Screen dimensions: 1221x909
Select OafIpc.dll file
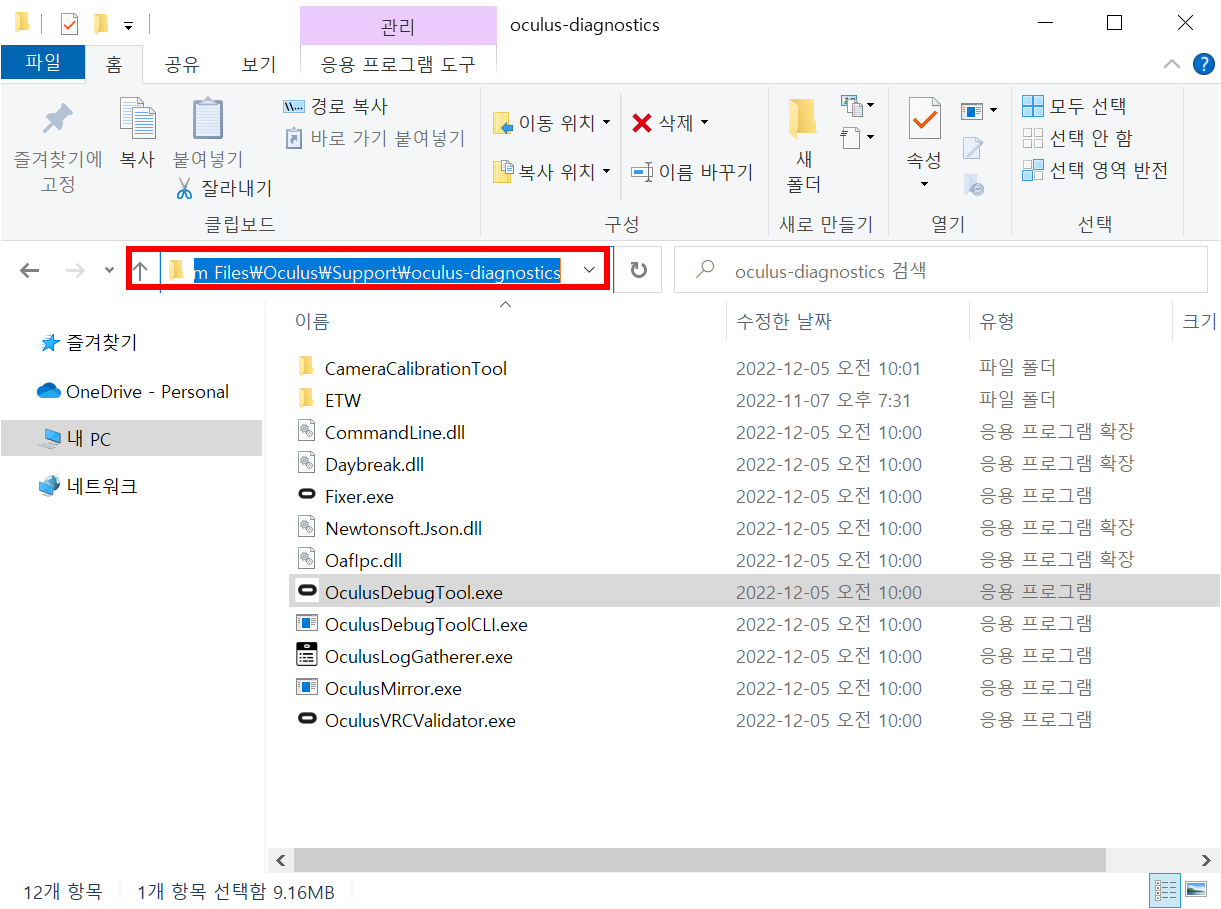click(363, 560)
